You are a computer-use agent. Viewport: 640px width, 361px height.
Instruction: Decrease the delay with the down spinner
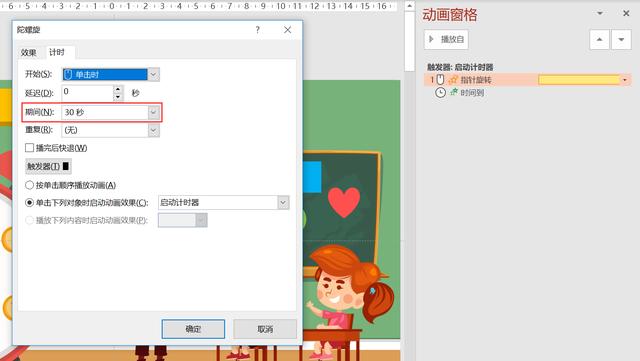[118, 97]
